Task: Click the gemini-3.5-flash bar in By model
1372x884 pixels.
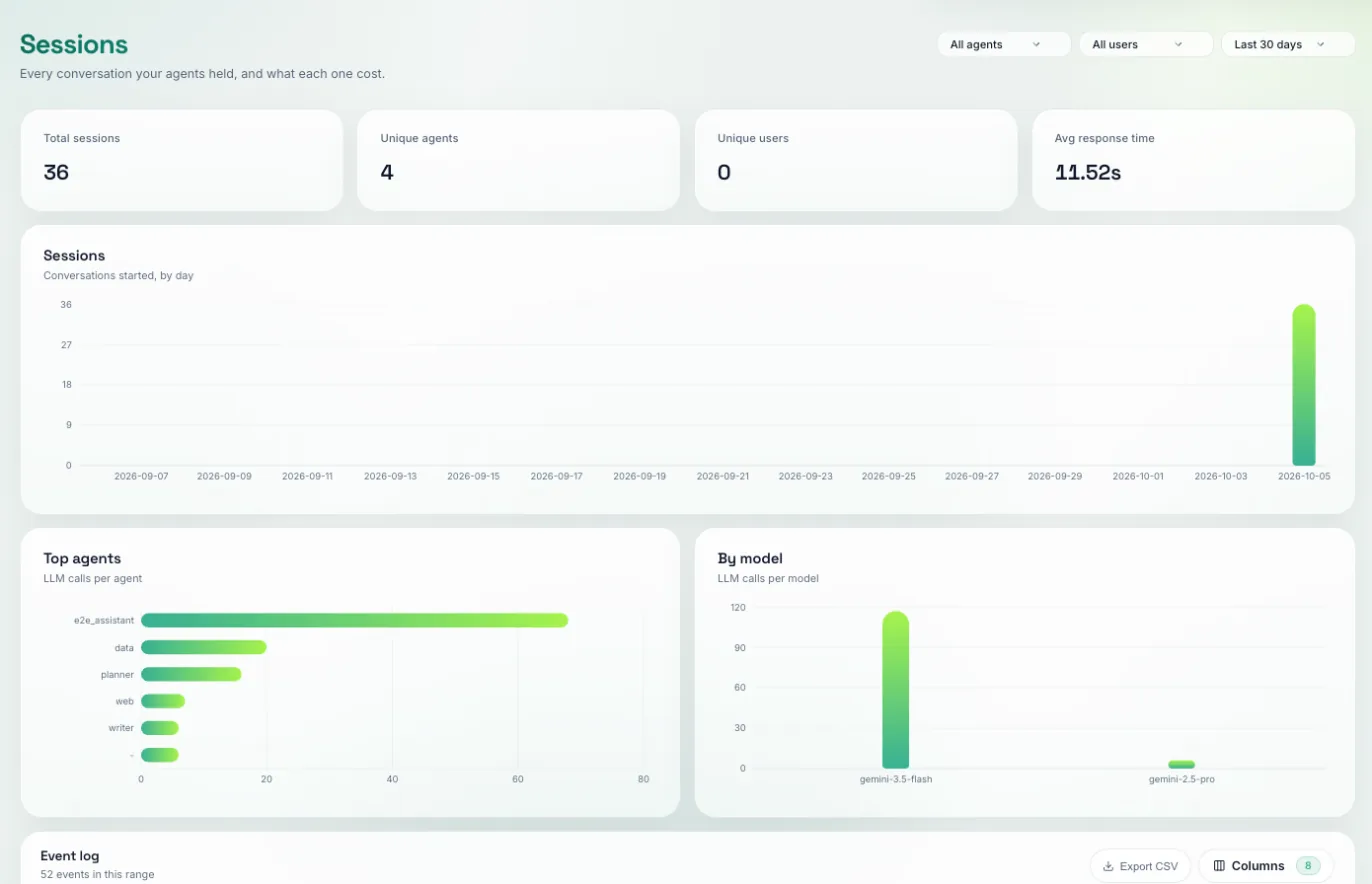Action: (895, 690)
